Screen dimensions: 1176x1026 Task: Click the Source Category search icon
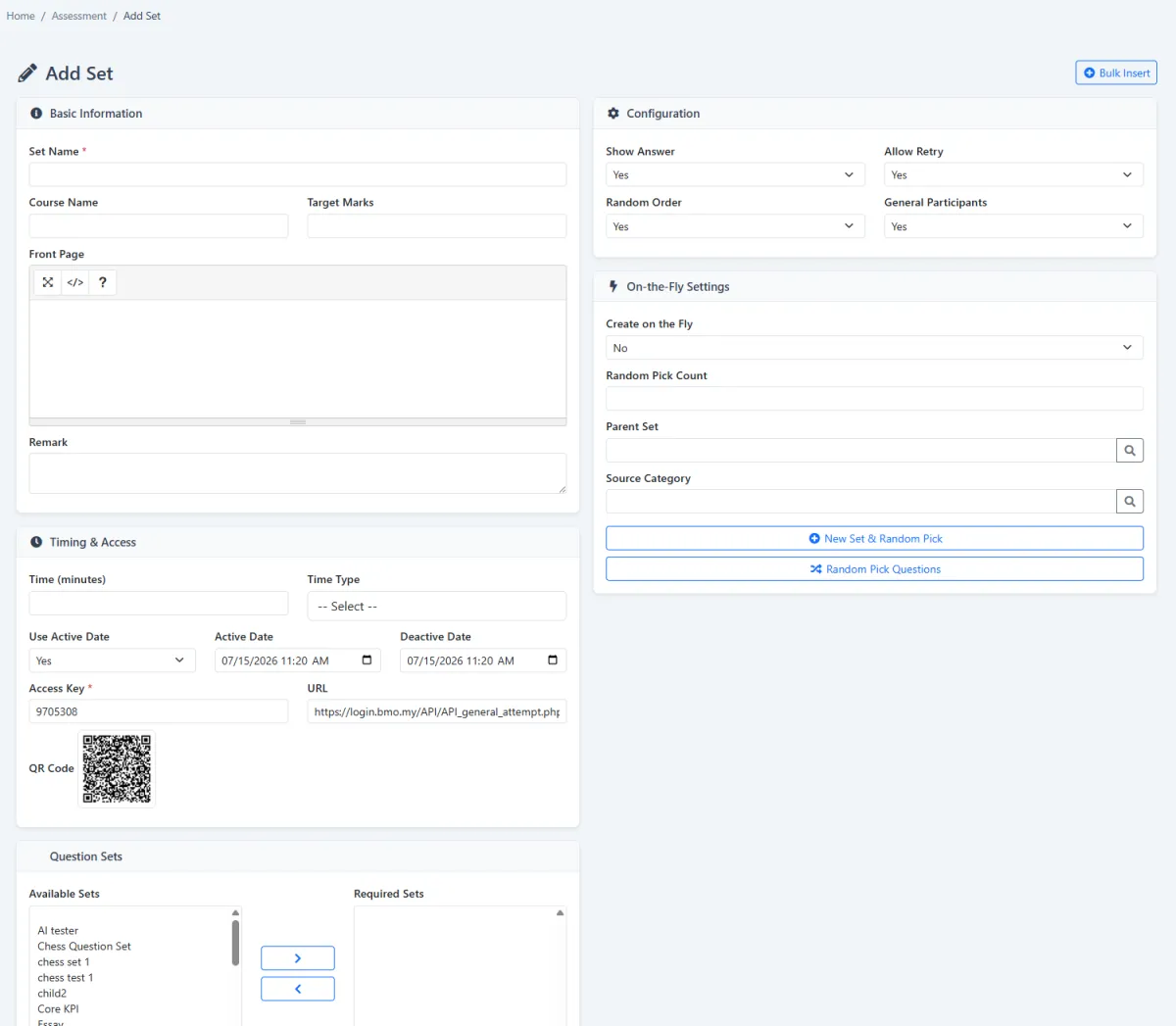tap(1130, 501)
